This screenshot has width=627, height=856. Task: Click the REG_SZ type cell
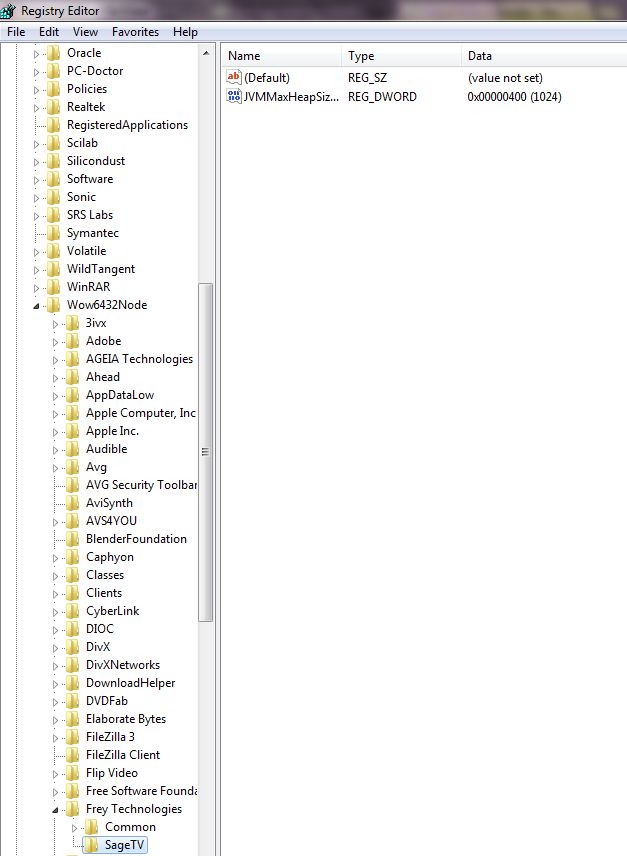[367, 78]
